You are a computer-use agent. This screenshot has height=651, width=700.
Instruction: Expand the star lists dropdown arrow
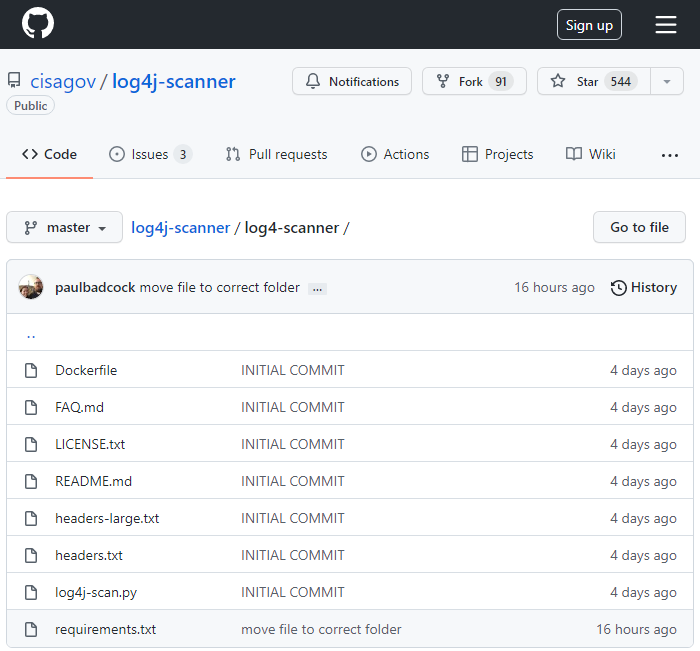tap(667, 82)
